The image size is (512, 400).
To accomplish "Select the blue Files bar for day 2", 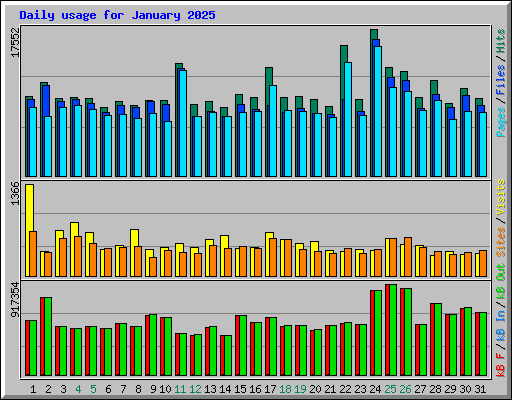I will pos(46,100).
